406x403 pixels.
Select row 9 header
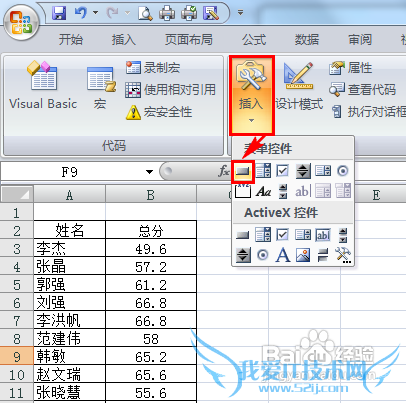17,356
